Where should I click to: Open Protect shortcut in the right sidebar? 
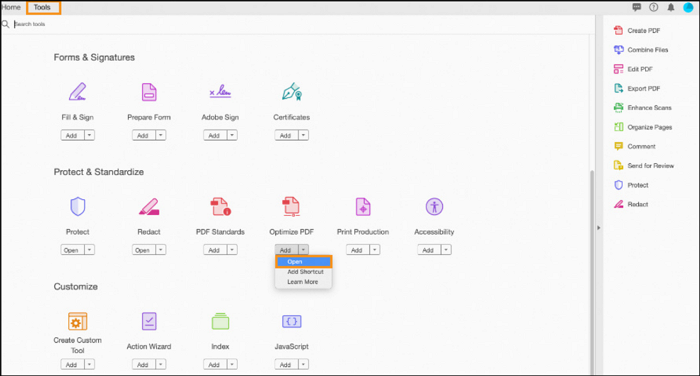pos(631,185)
